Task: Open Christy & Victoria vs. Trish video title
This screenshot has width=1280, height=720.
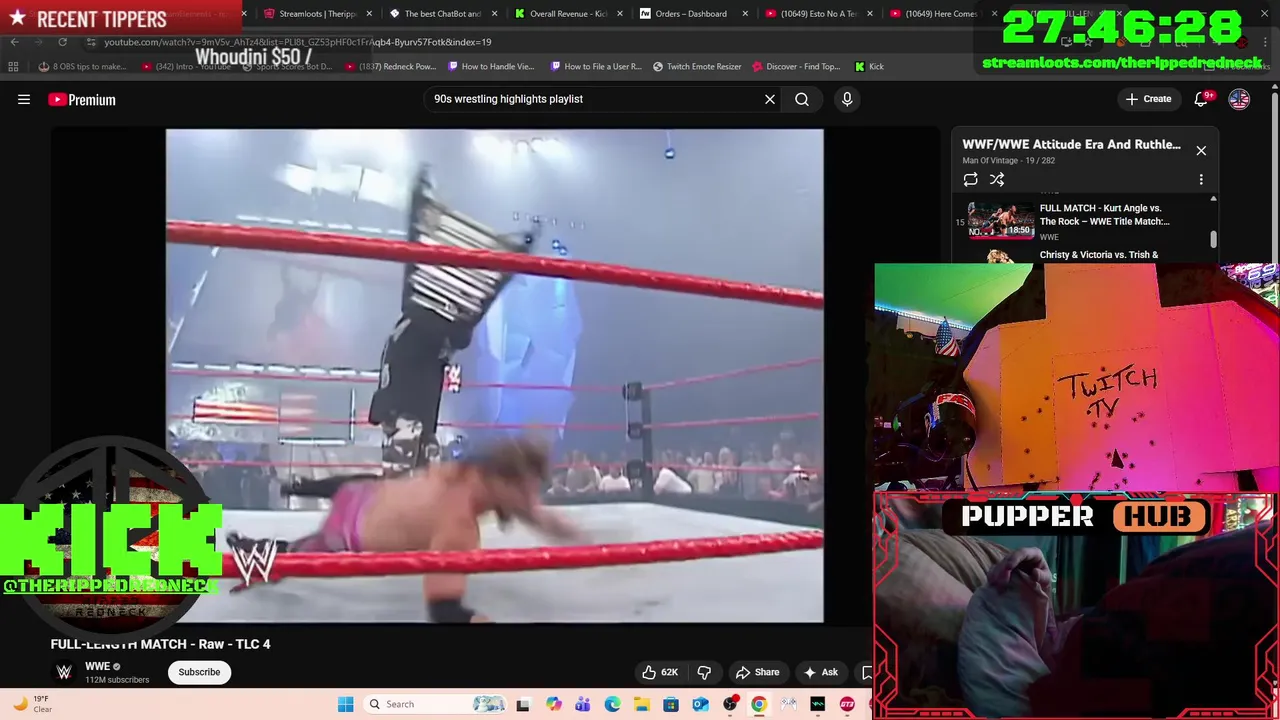Action: (1099, 255)
